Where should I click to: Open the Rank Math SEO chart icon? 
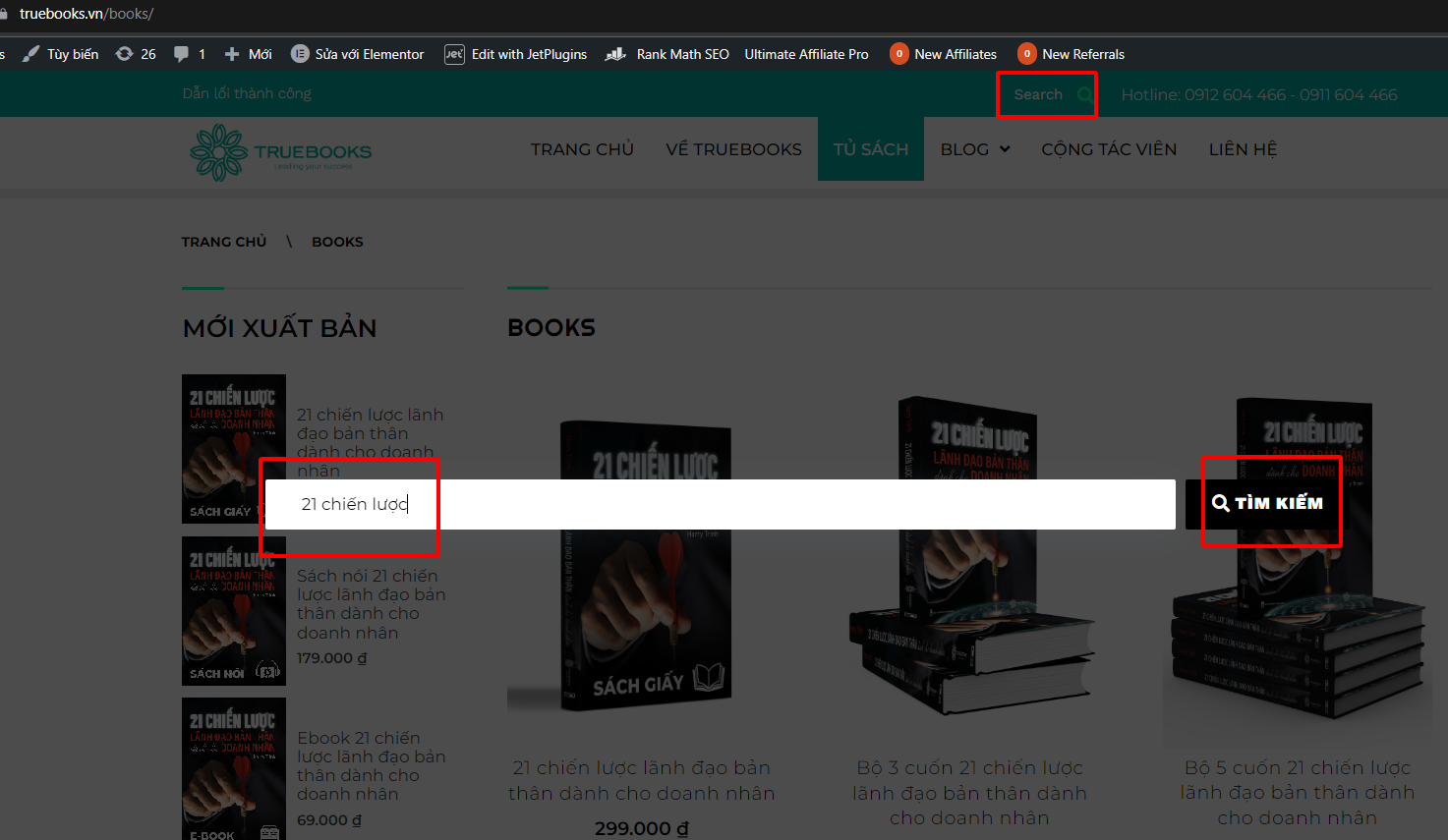pos(616,54)
